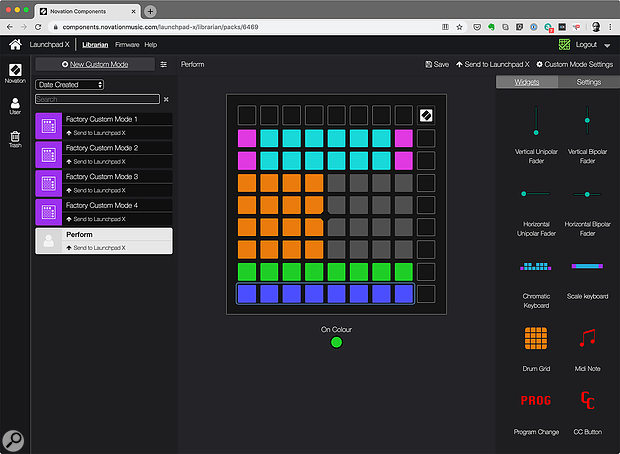Click the first blue pad in bottom row
This screenshot has width=620, height=454.
point(247,294)
